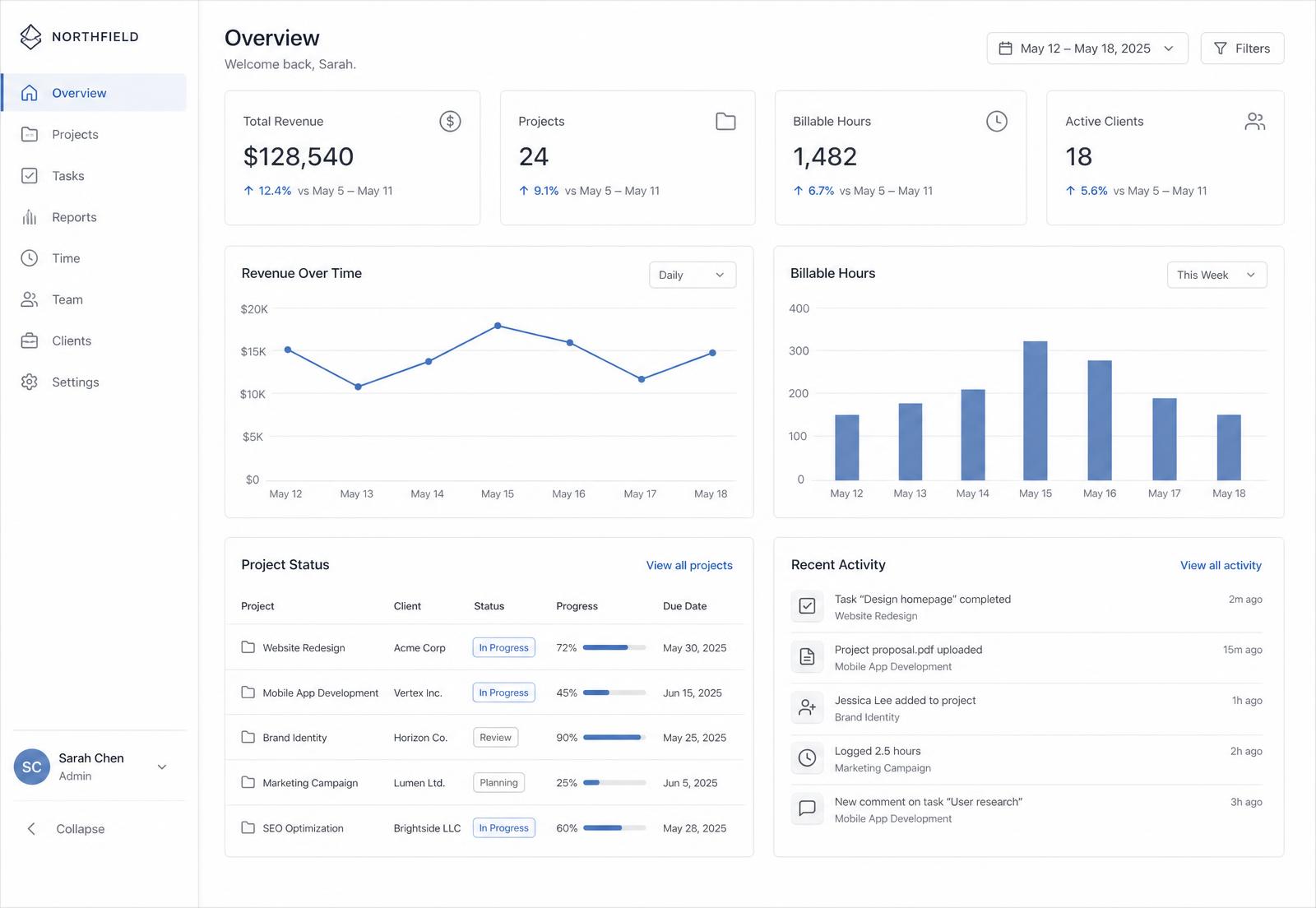Open the Team page from sidebar
The width and height of the screenshot is (1316, 908).
[x=94, y=299]
